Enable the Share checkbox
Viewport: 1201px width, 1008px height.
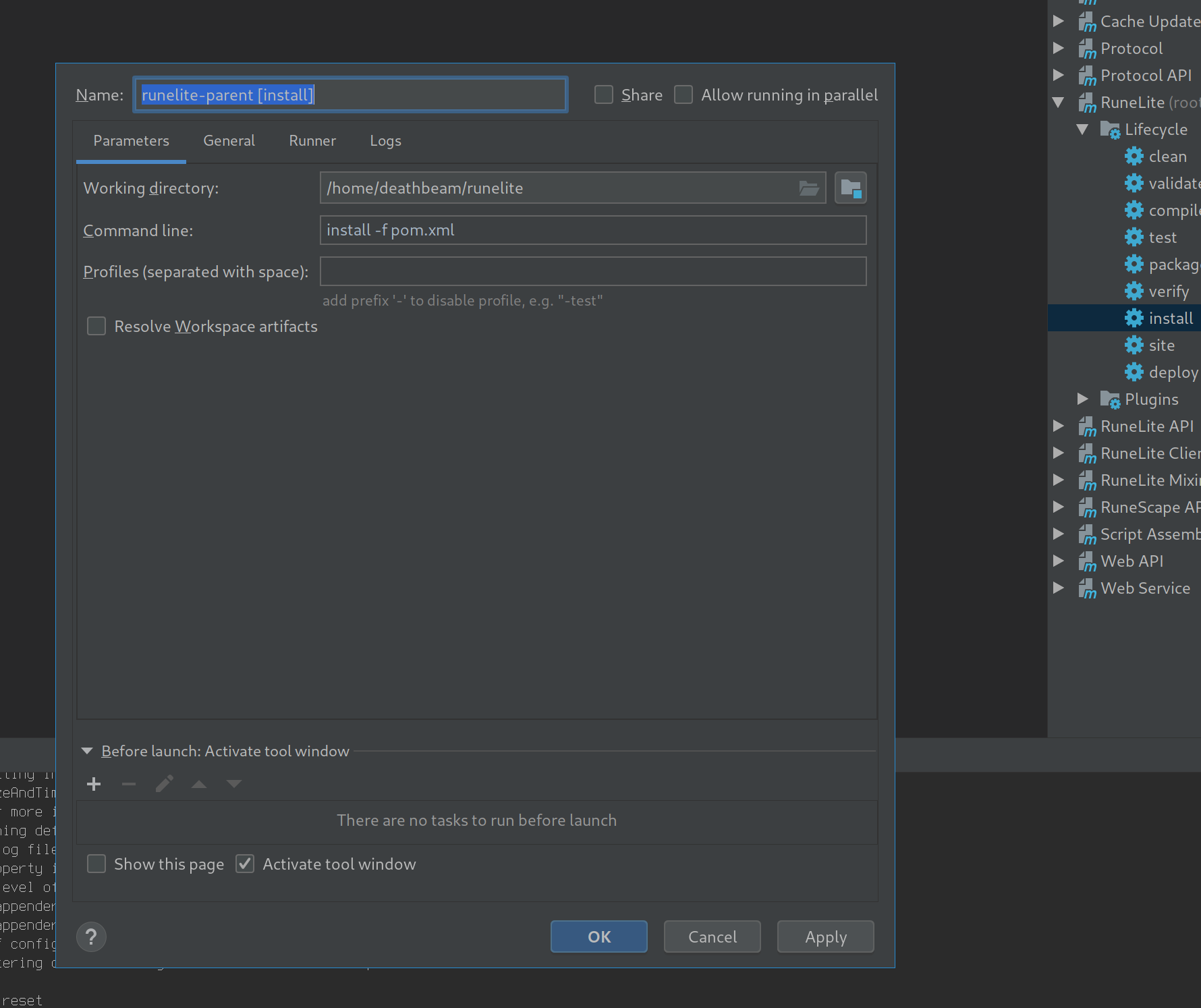tap(603, 94)
